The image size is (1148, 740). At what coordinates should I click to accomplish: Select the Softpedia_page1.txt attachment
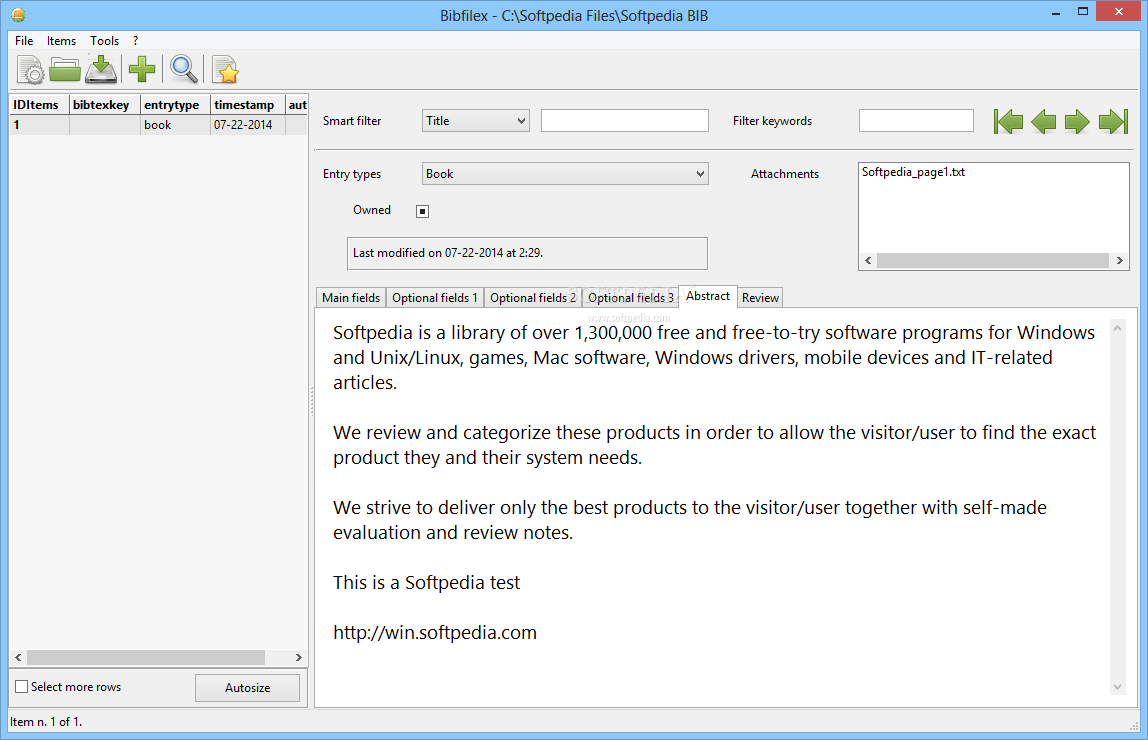tap(913, 172)
